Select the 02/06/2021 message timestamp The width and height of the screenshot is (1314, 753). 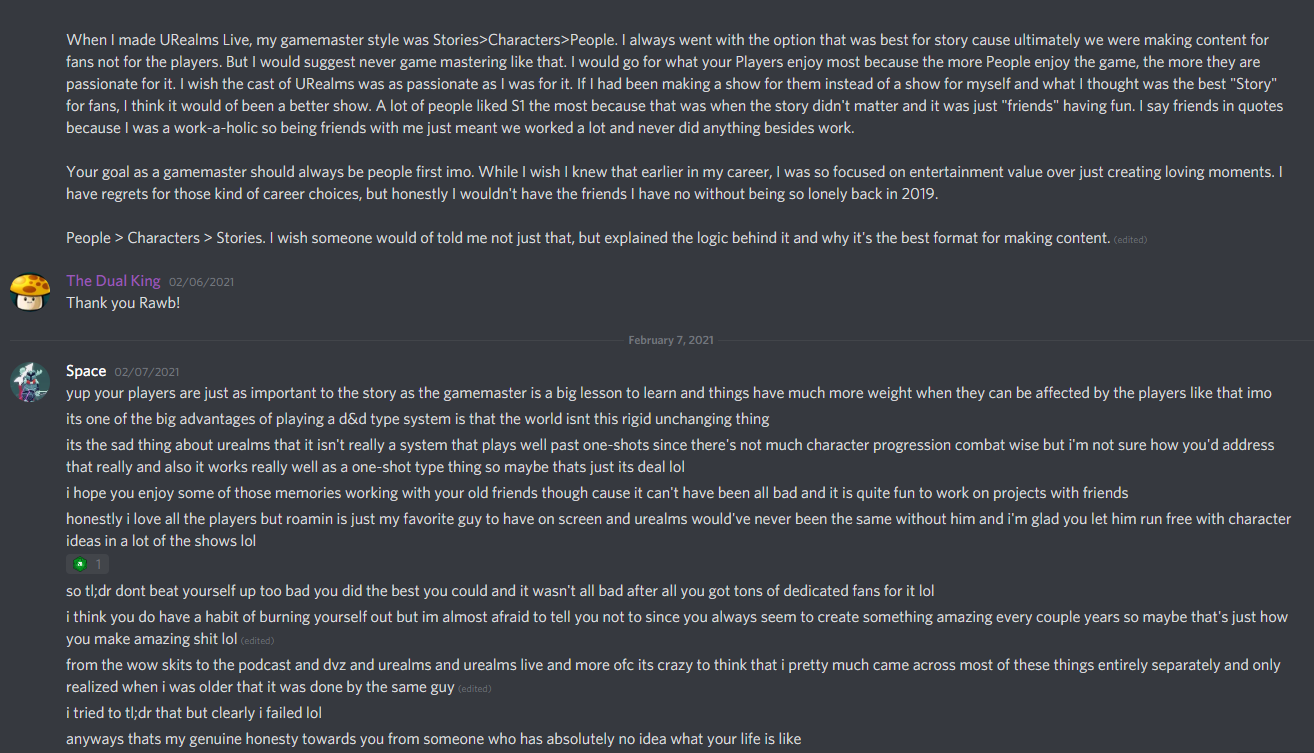click(201, 282)
